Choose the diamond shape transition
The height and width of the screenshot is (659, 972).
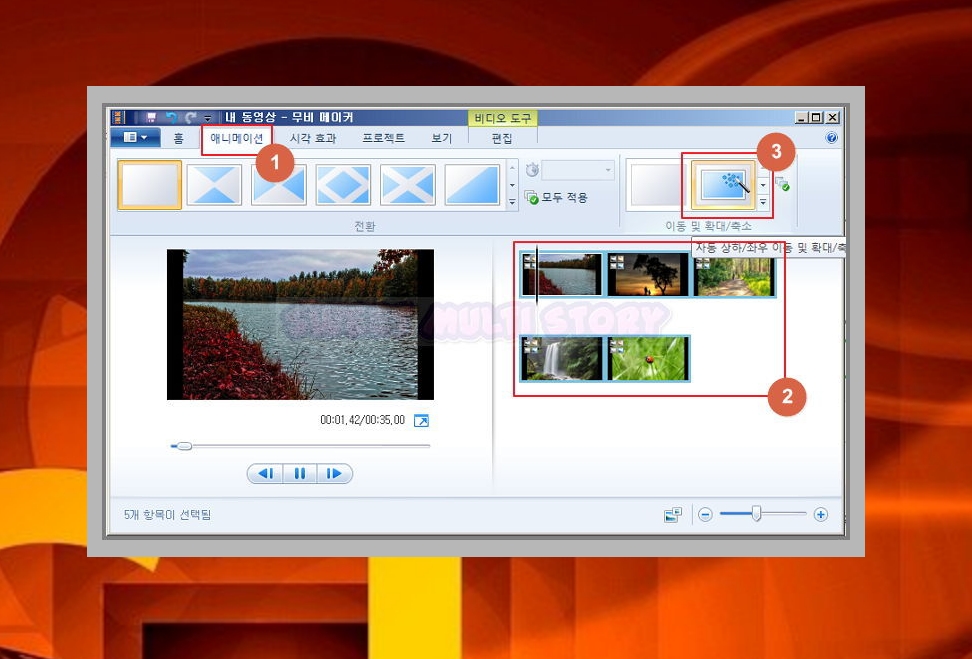point(343,185)
